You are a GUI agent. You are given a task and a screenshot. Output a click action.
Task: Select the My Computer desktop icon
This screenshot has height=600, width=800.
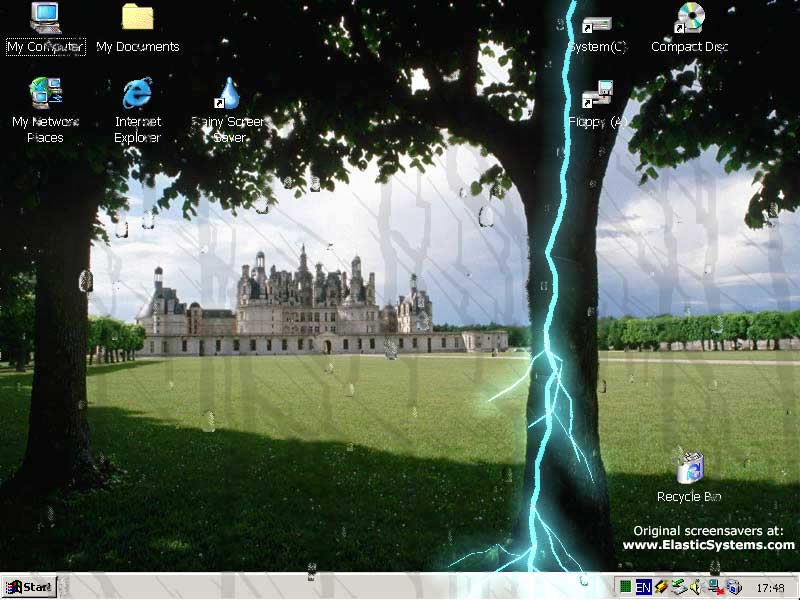point(45,28)
